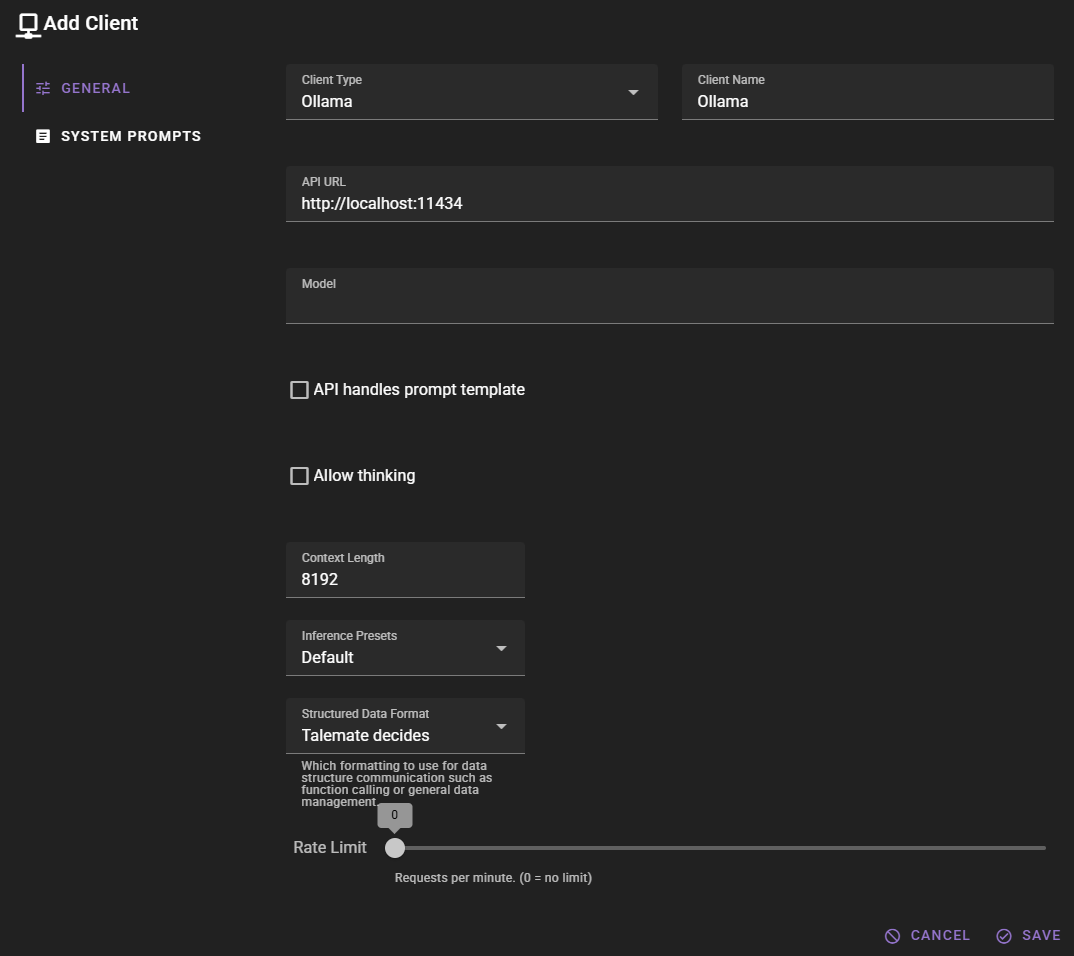Click the Save button
Viewport: 1074px width, 956px height.
point(1028,935)
